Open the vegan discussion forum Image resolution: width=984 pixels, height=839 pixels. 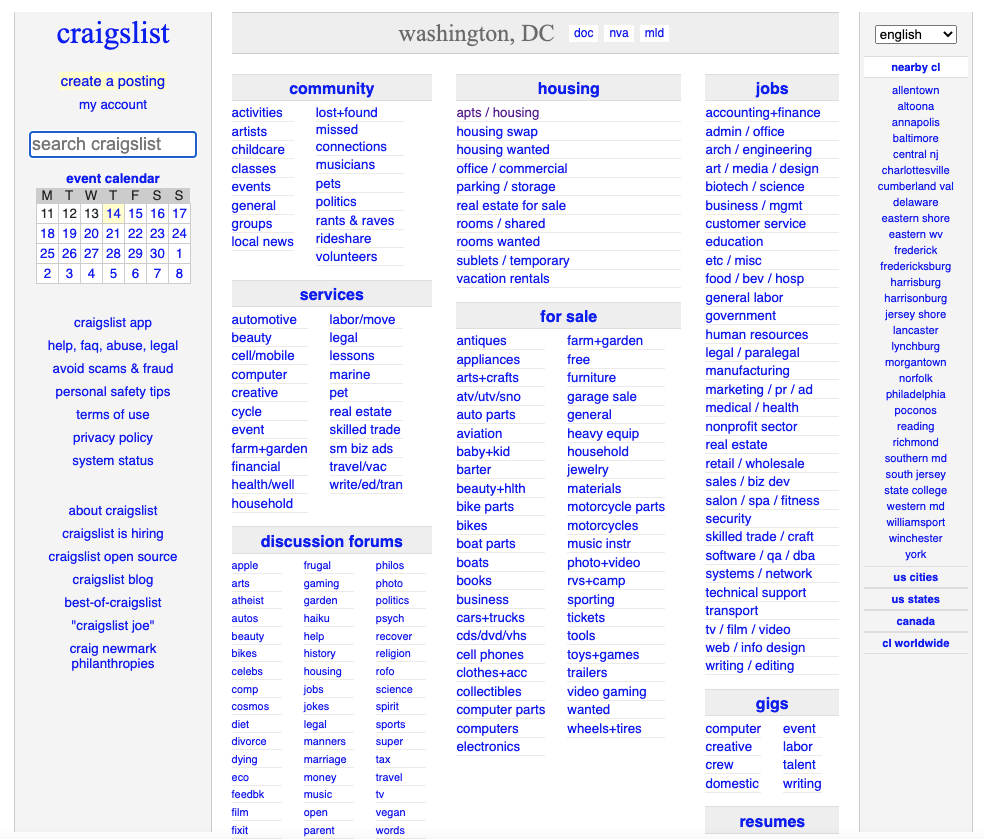pyautogui.click(x=390, y=813)
